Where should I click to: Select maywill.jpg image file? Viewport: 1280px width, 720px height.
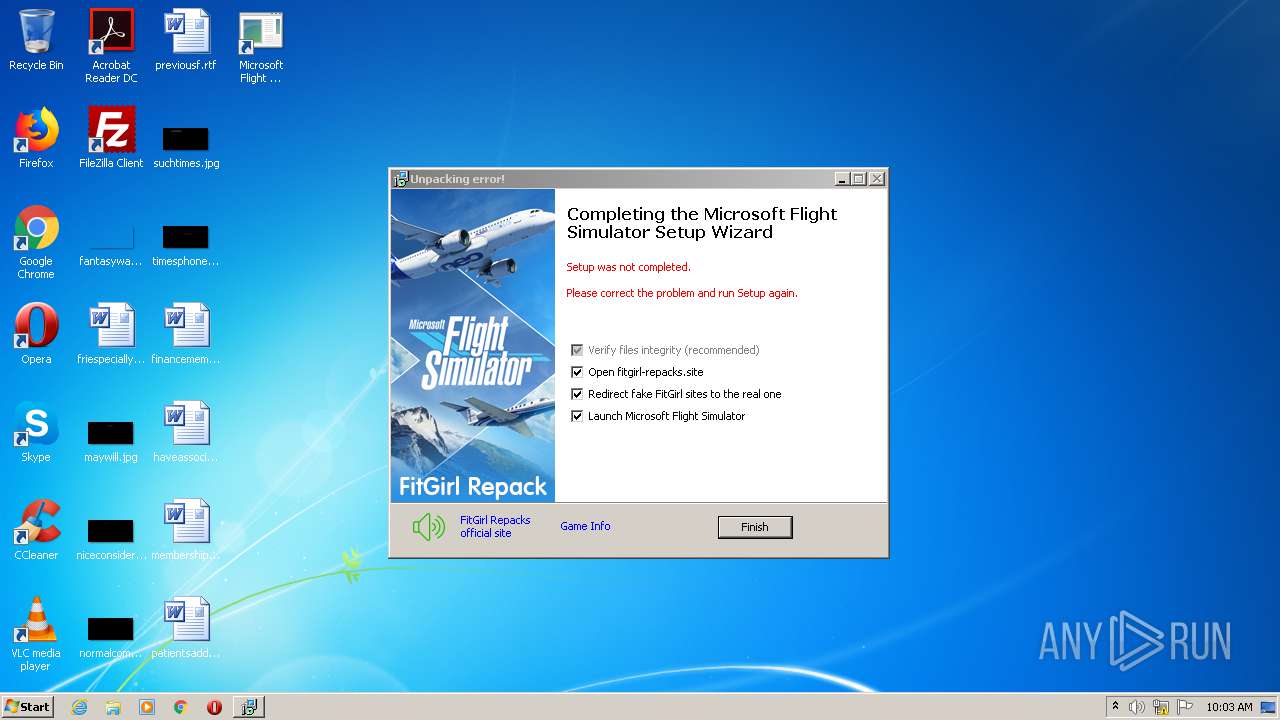(111, 441)
